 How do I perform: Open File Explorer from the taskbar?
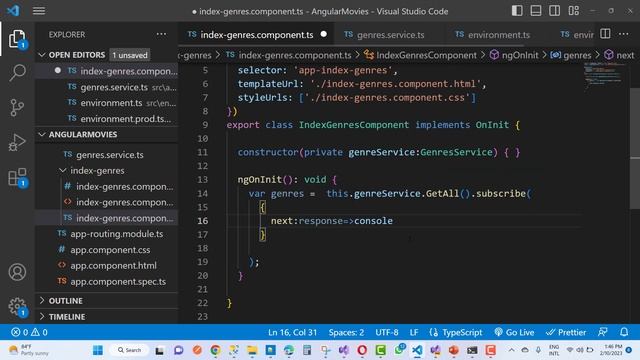[x=252, y=350]
